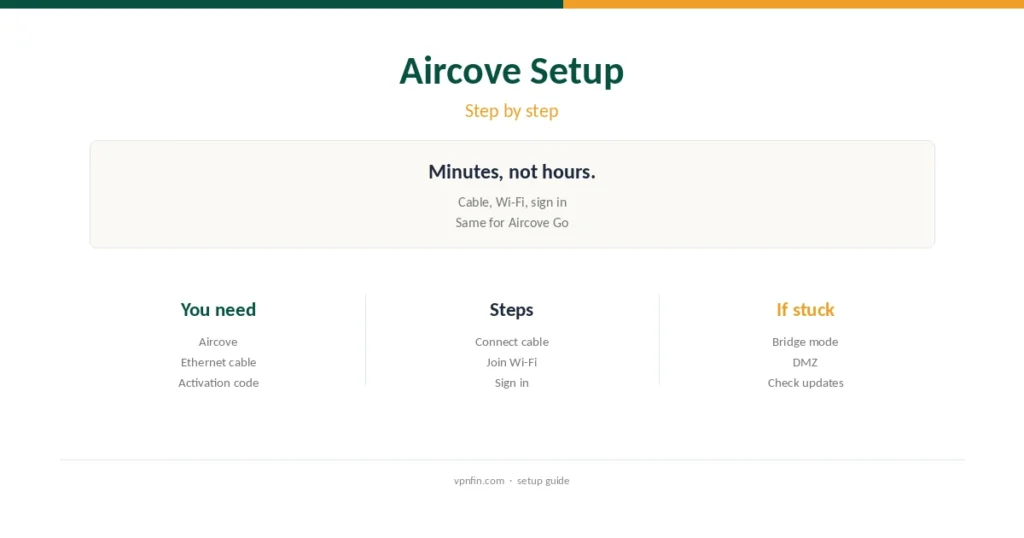
Task: Select the 'Check updates' item
Action: coord(805,383)
